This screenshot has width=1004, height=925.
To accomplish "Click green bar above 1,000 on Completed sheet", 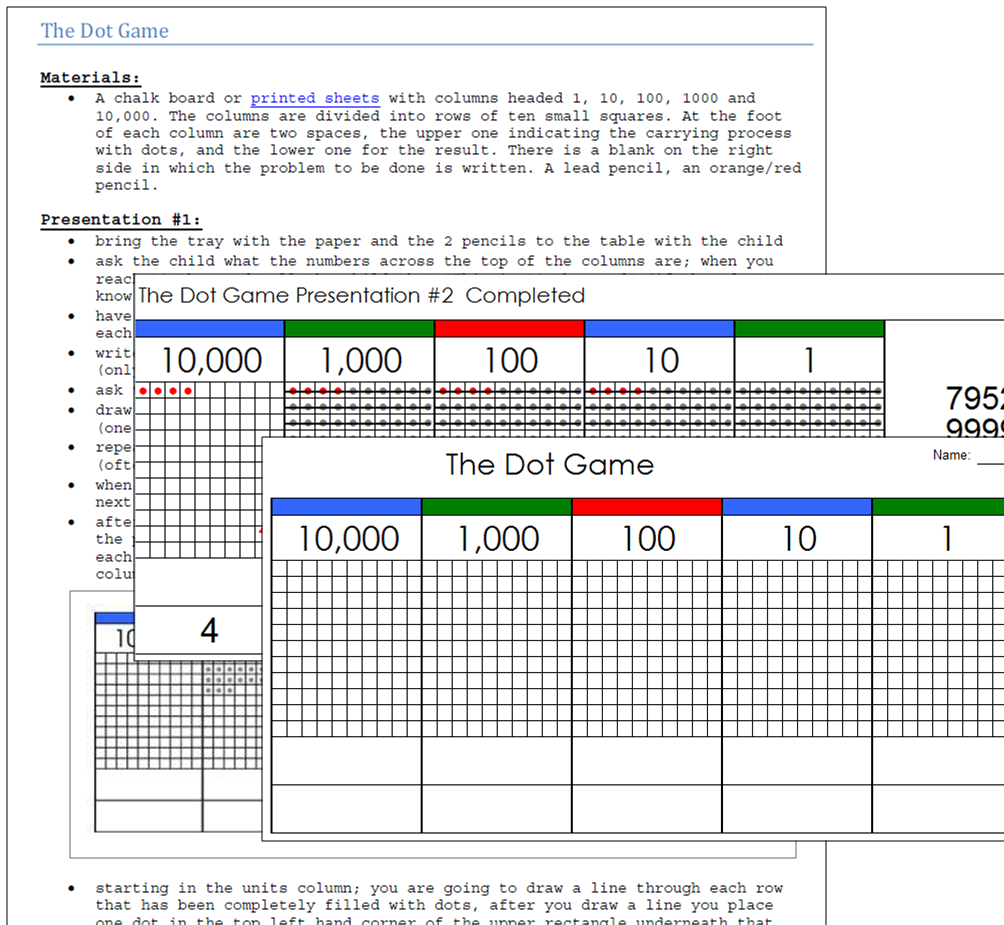I will coord(359,329).
